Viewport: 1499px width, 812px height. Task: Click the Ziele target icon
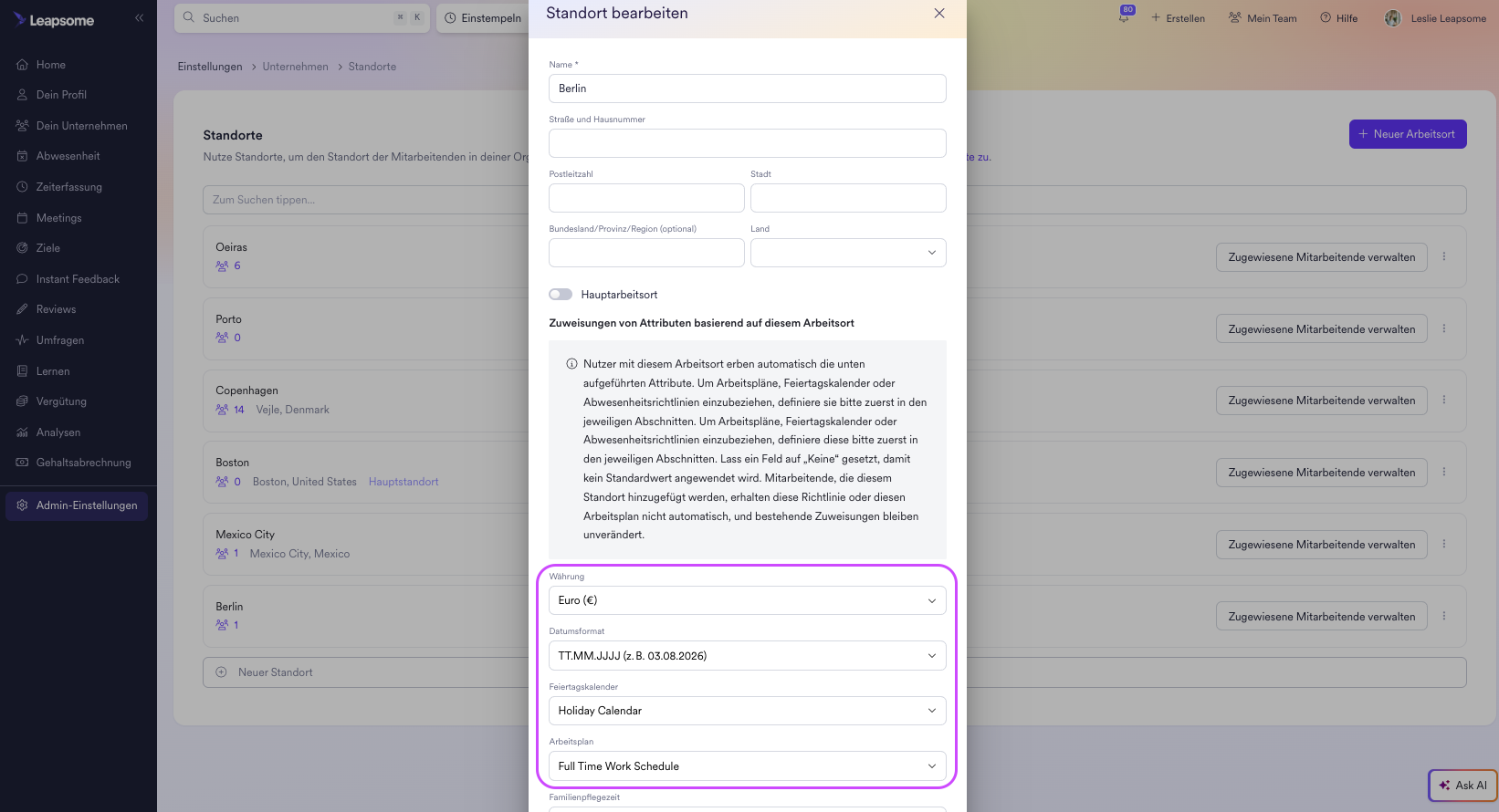tap(22, 248)
